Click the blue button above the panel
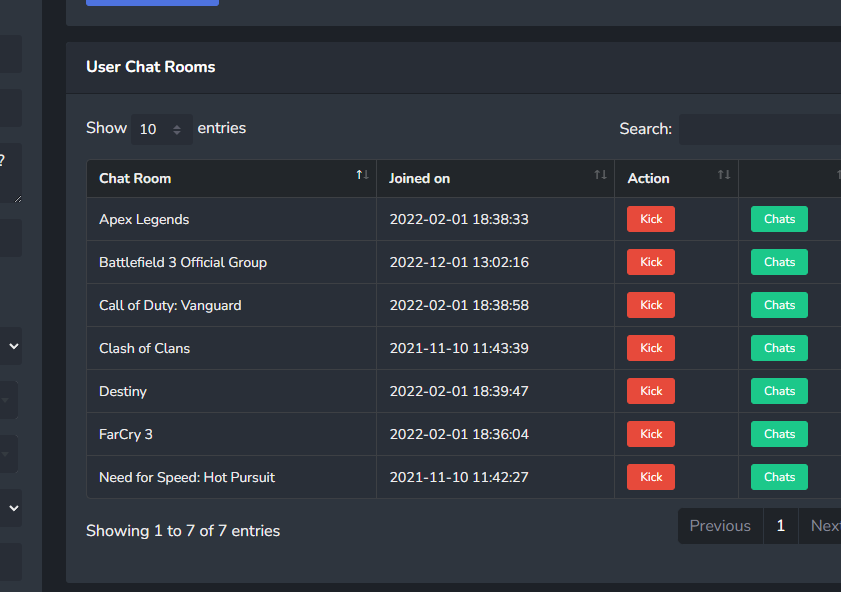The width and height of the screenshot is (841, 592). (152, 2)
